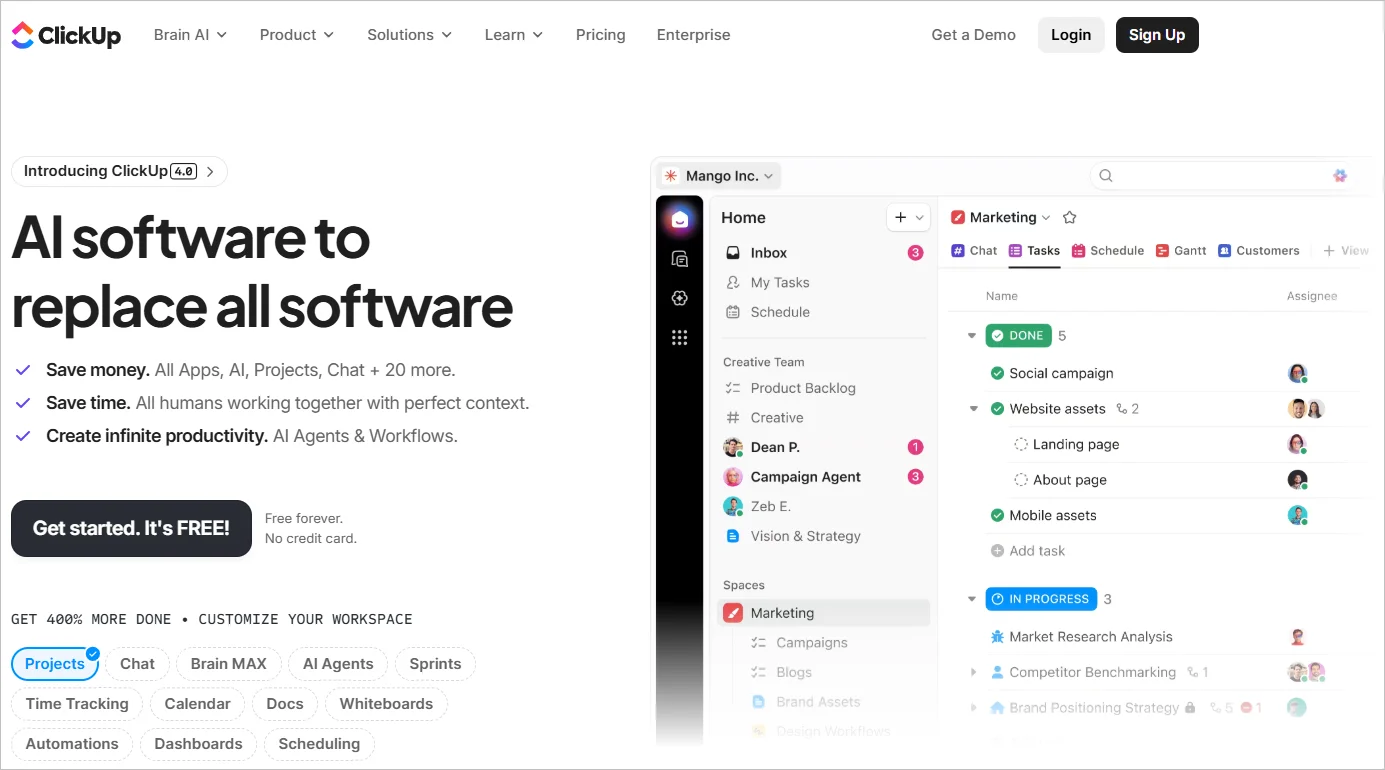Open the Docs icon in the dark sidebar

coord(680,258)
